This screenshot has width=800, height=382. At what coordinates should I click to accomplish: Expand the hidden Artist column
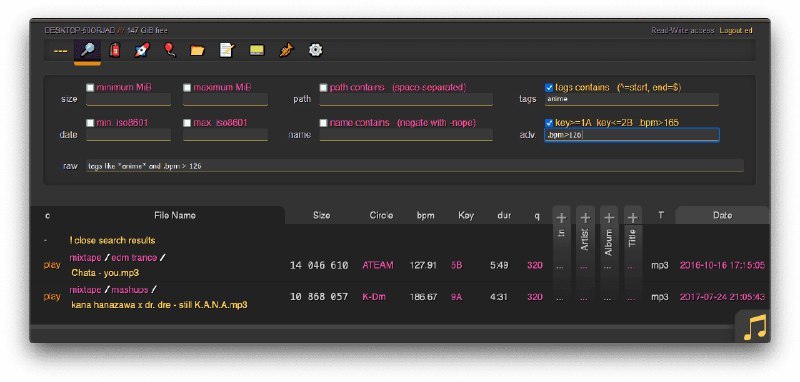[585, 218]
